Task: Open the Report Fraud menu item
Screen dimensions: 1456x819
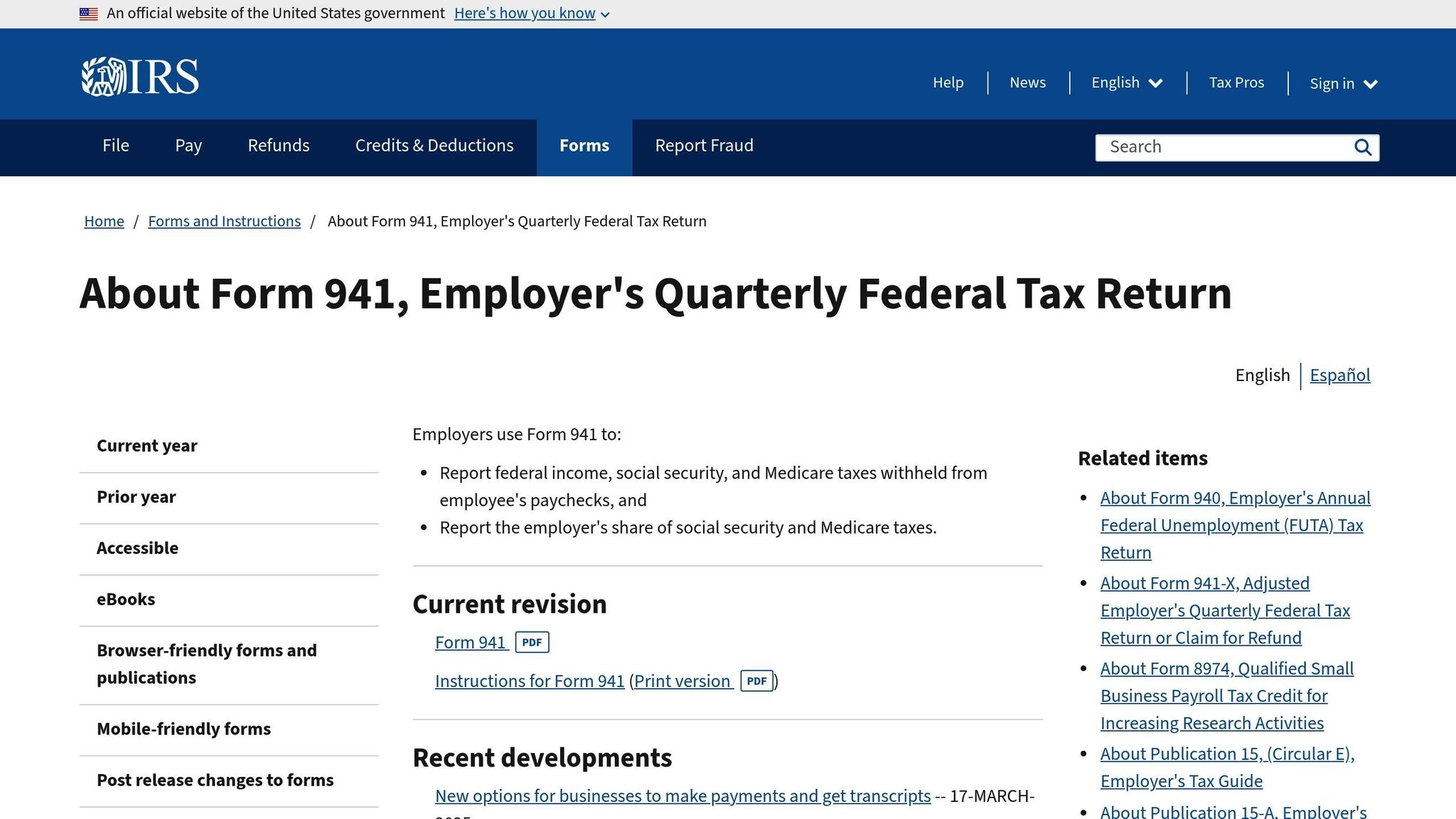Action: 704,146
